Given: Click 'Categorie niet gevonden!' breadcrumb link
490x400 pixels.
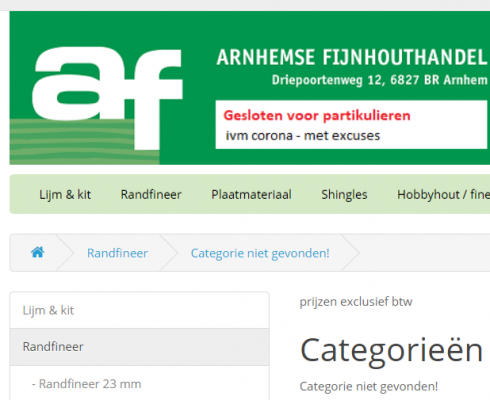Looking at the screenshot, I should pos(260,253).
